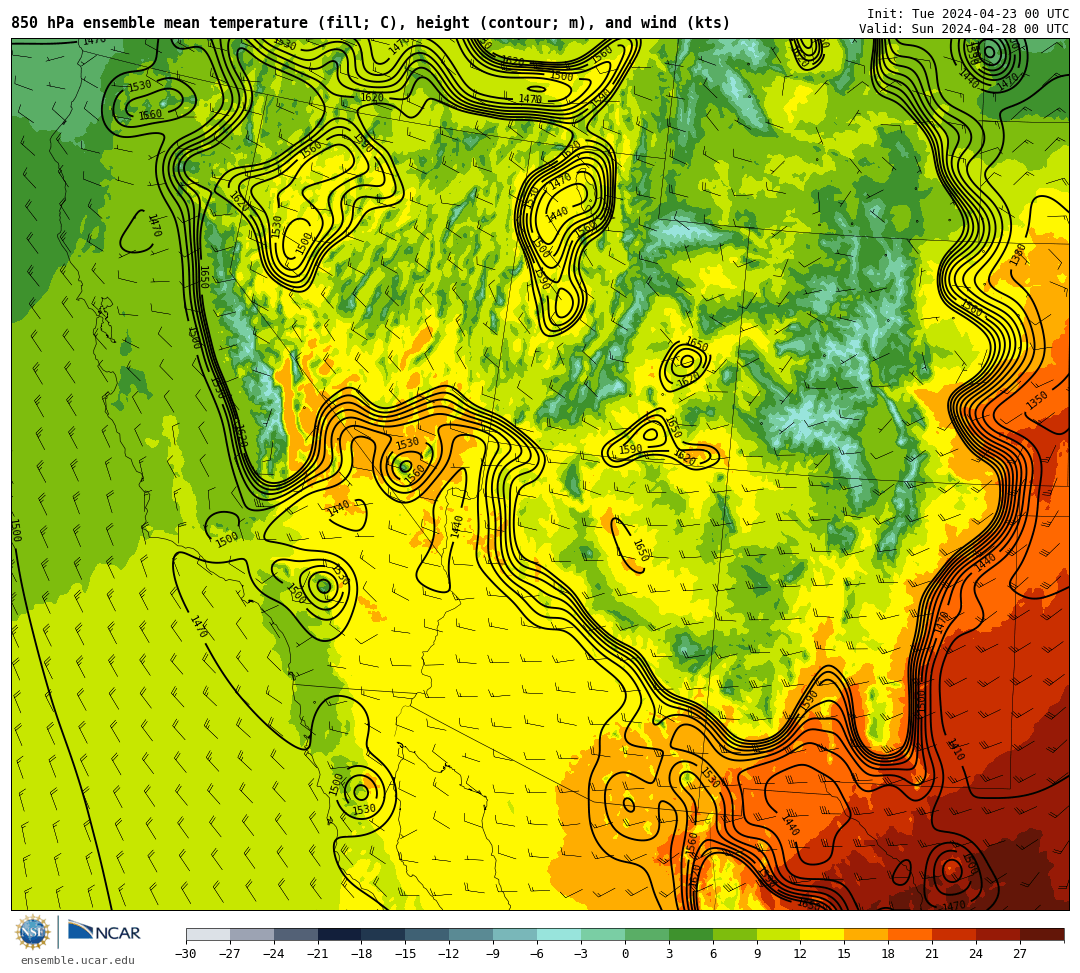1080x973 pixels.
Task: Click the '−9' colorbar tick label
Action: 493,954
